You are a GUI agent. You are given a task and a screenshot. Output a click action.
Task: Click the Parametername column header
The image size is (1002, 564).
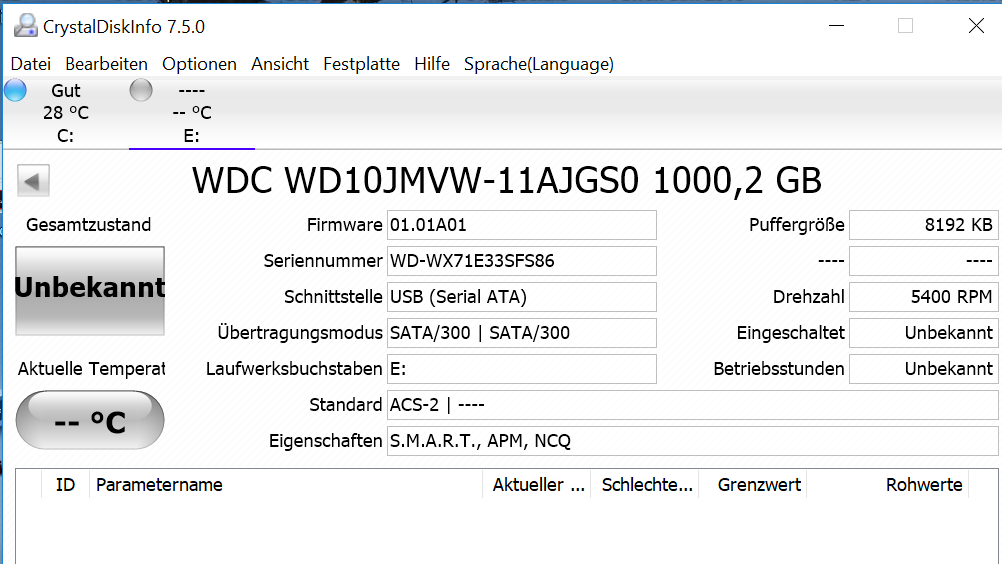(x=286, y=485)
